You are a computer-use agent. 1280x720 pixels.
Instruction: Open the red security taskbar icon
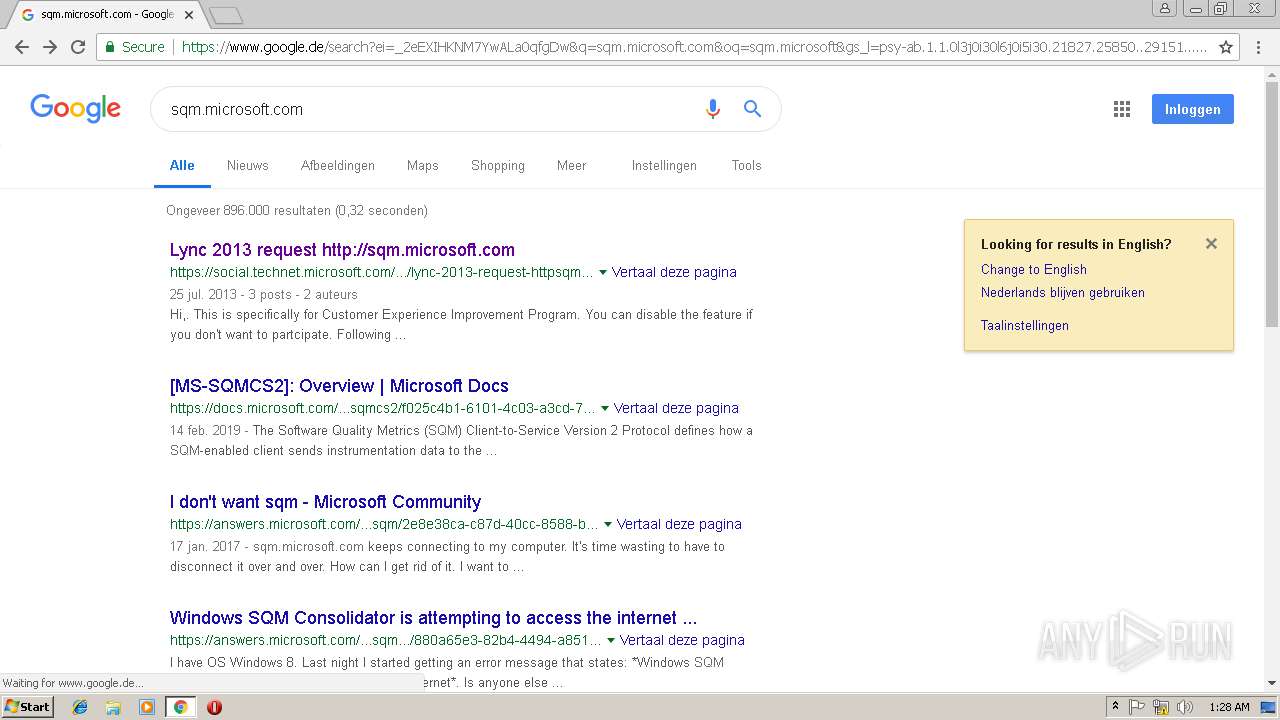pos(214,707)
